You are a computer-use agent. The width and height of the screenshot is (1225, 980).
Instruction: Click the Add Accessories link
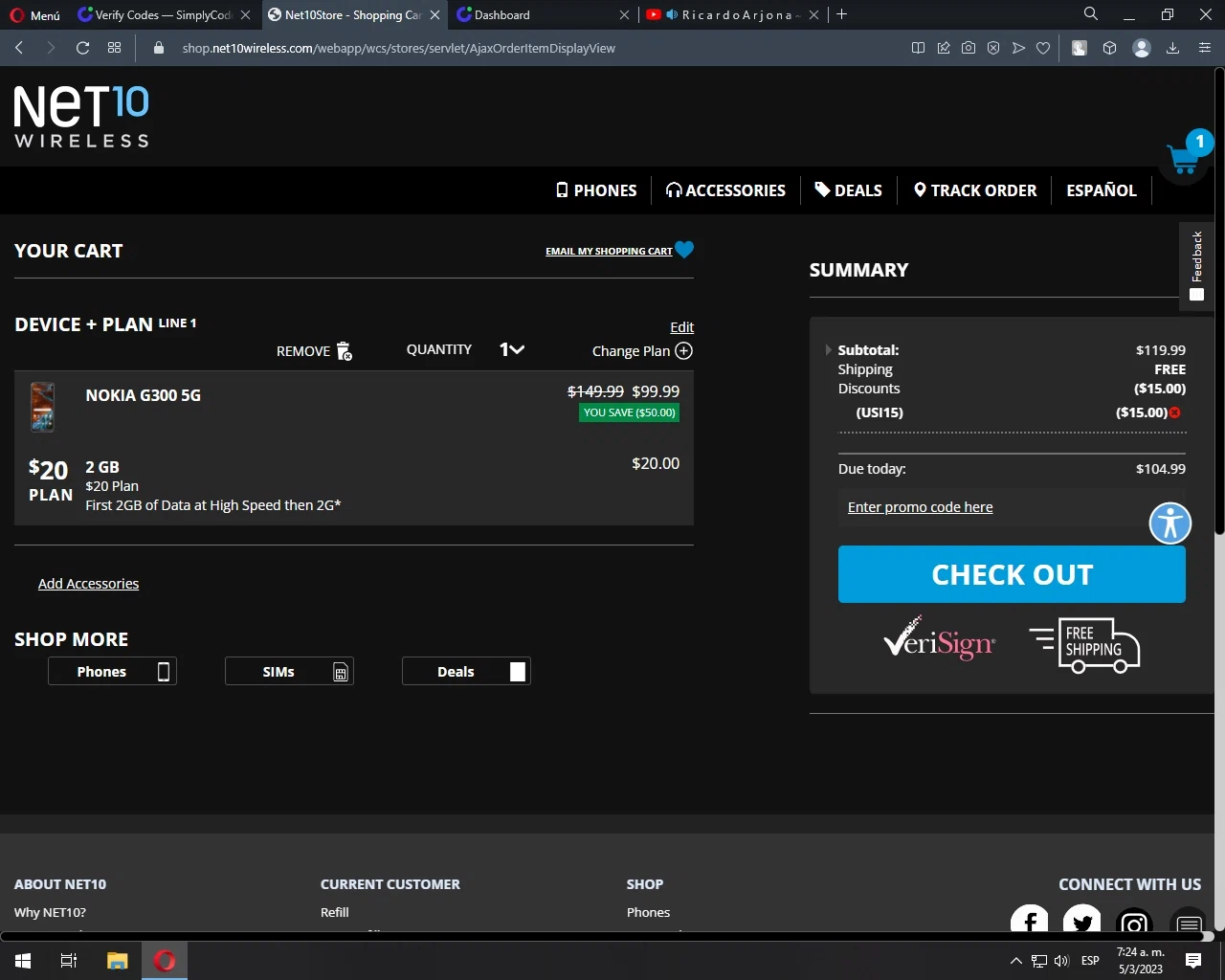point(88,584)
